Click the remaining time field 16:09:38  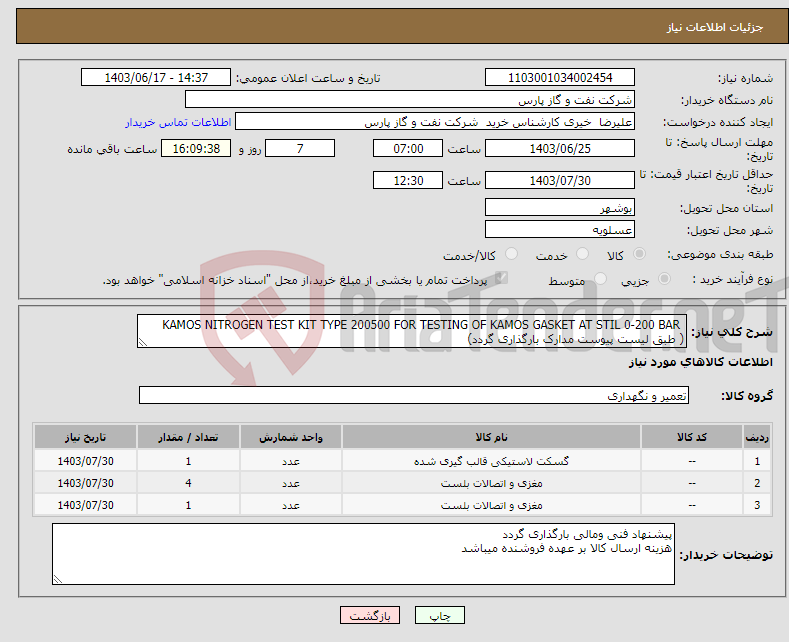pos(196,148)
